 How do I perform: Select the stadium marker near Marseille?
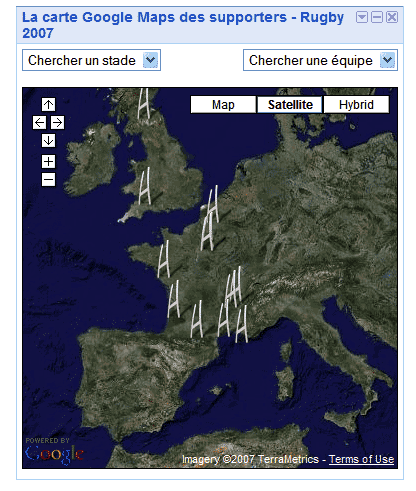tap(241, 324)
